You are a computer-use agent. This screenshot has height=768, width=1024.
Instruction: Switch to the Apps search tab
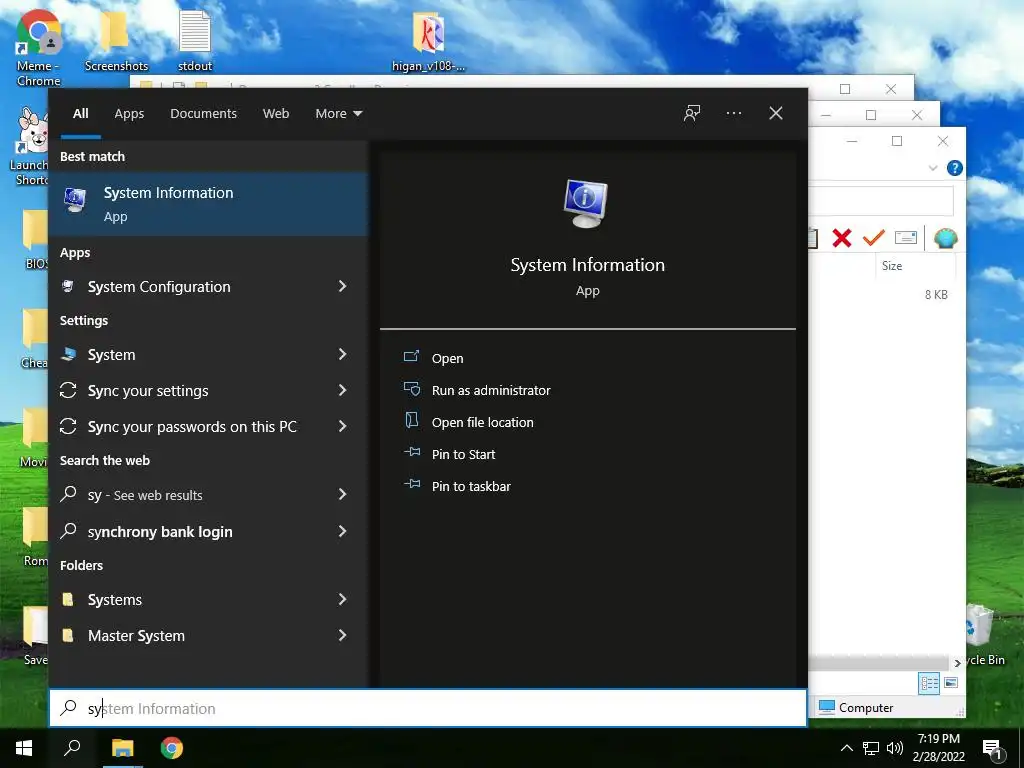click(x=129, y=114)
